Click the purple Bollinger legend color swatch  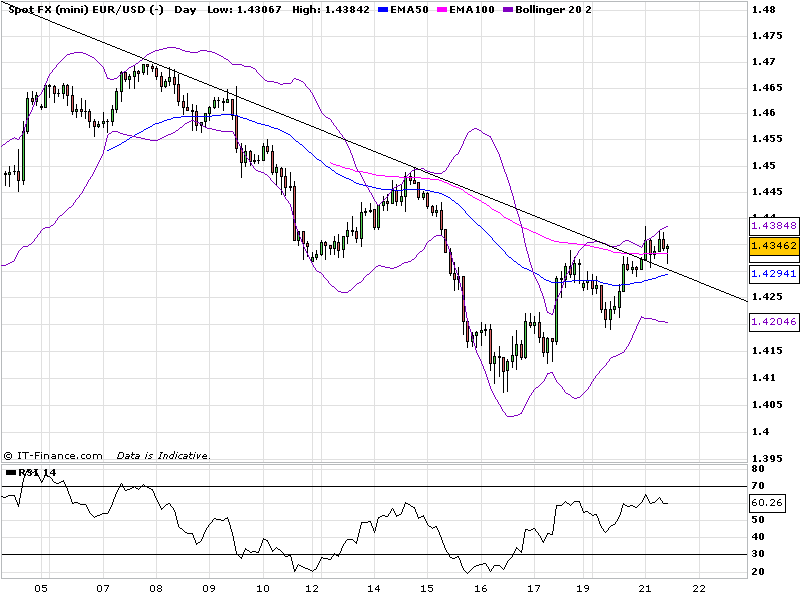pyautogui.click(x=508, y=10)
